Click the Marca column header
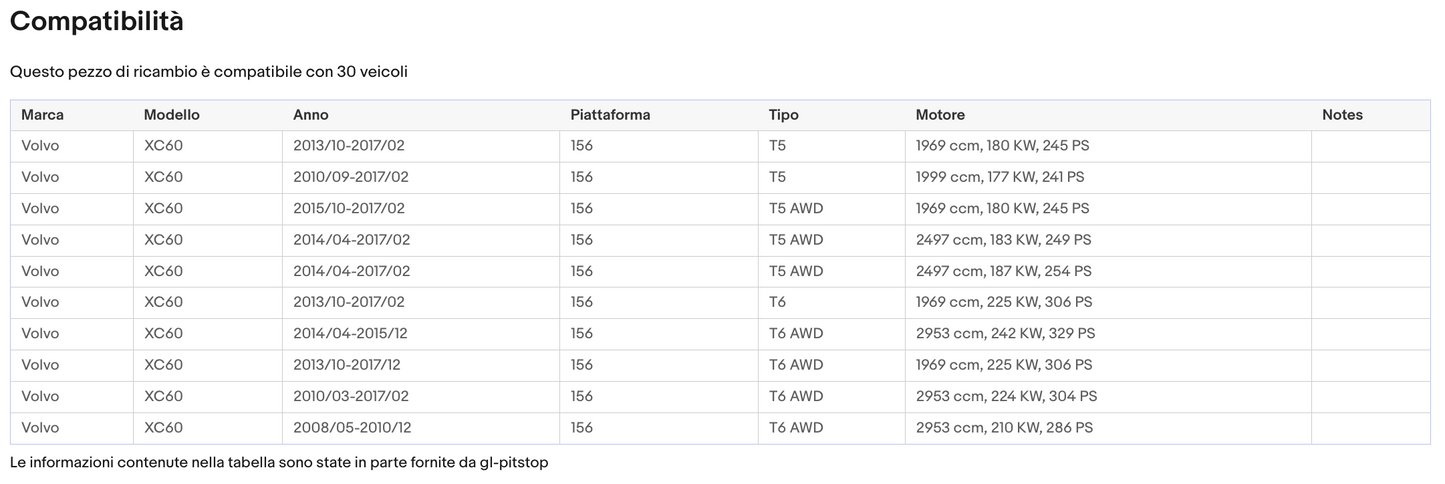 point(42,115)
